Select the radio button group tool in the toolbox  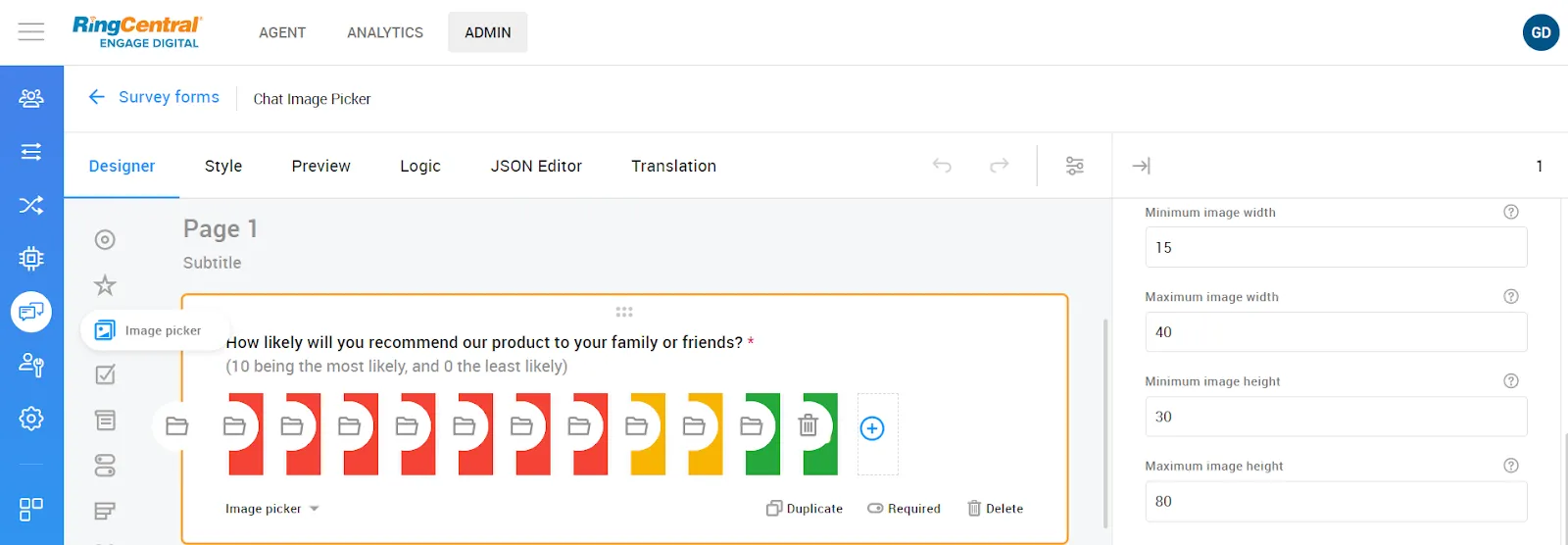click(105, 240)
